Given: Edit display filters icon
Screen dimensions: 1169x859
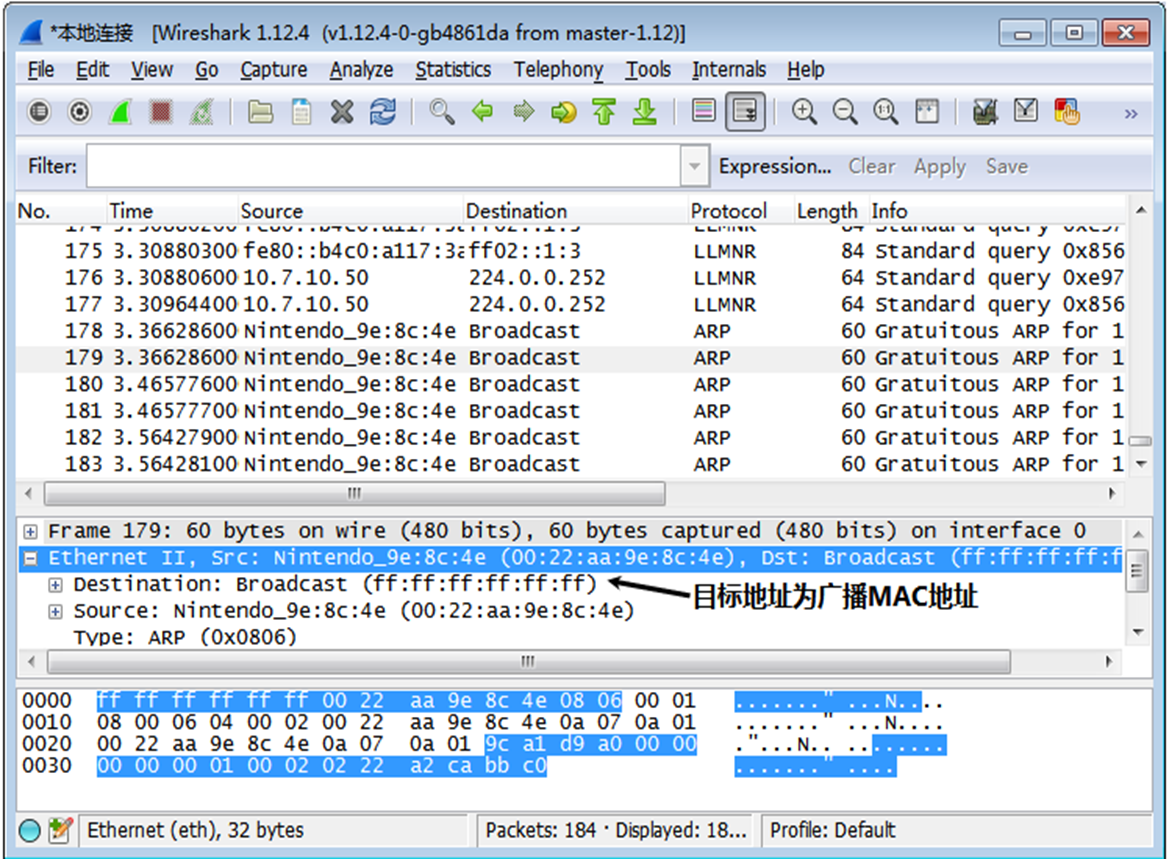Looking at the screenshot, I should [x=1026, y=112].
